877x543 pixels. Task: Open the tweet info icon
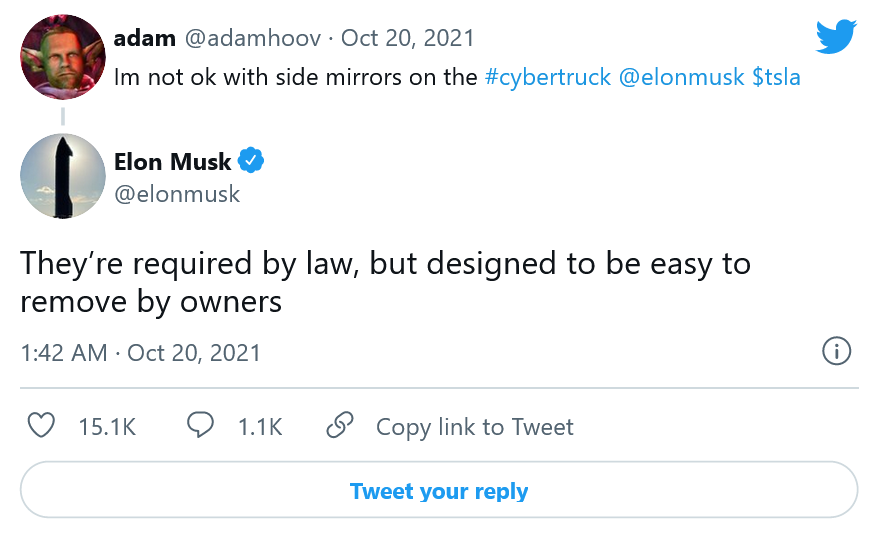point(836,351)
